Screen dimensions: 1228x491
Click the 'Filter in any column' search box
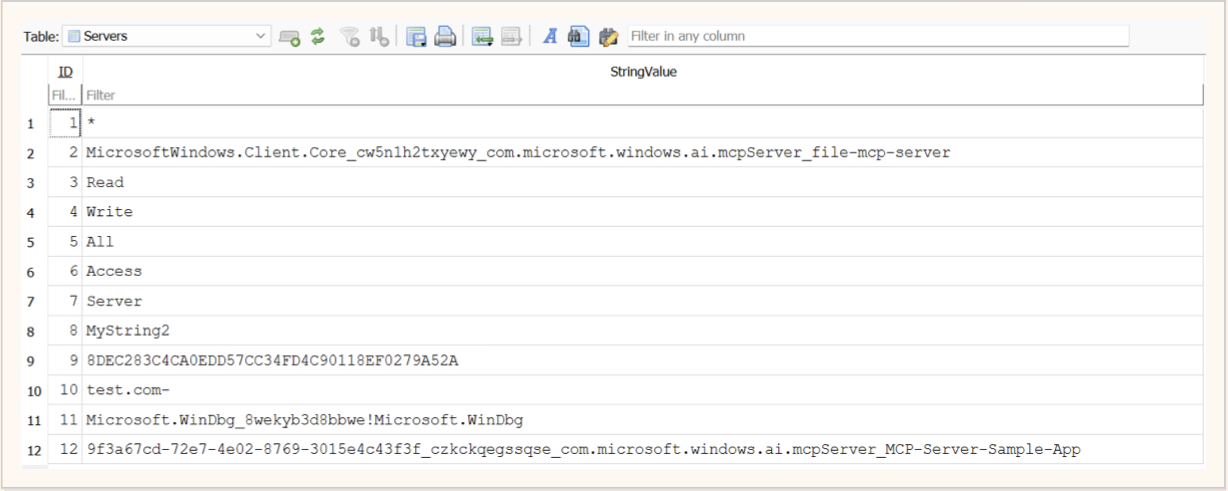[877, 36]
